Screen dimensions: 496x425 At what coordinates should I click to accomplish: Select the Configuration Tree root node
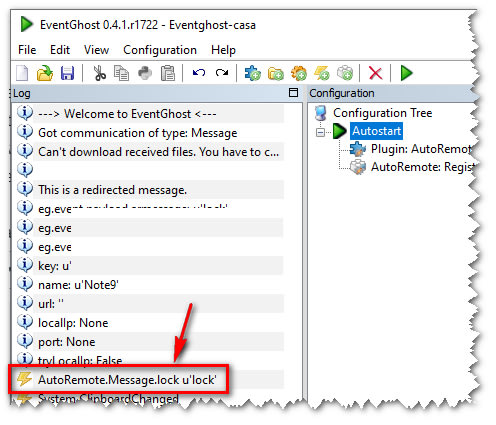pos(382,113)
